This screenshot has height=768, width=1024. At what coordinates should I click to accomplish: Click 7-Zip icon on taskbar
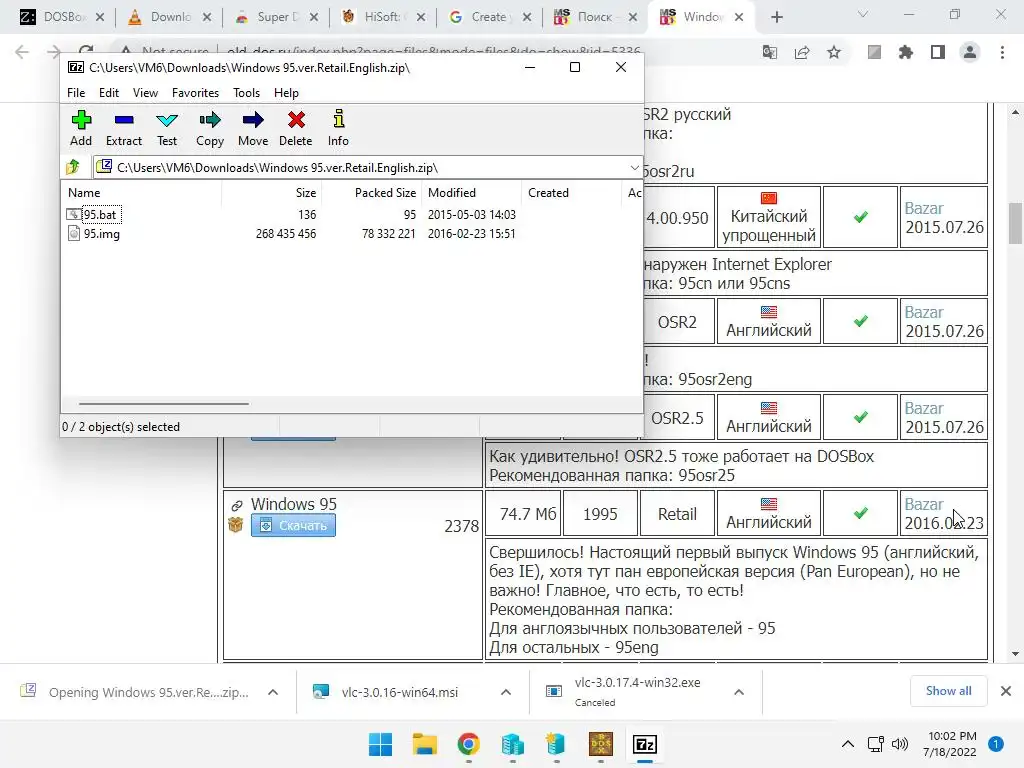point(645,744)
